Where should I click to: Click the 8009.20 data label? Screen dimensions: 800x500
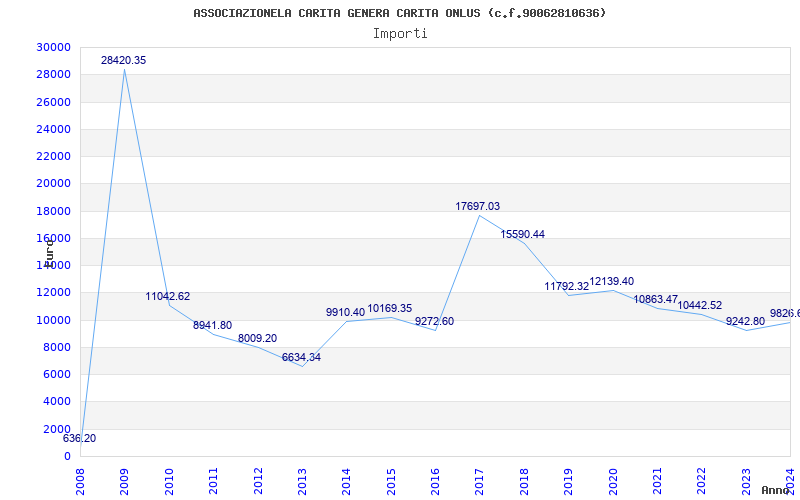click(257, 338)
